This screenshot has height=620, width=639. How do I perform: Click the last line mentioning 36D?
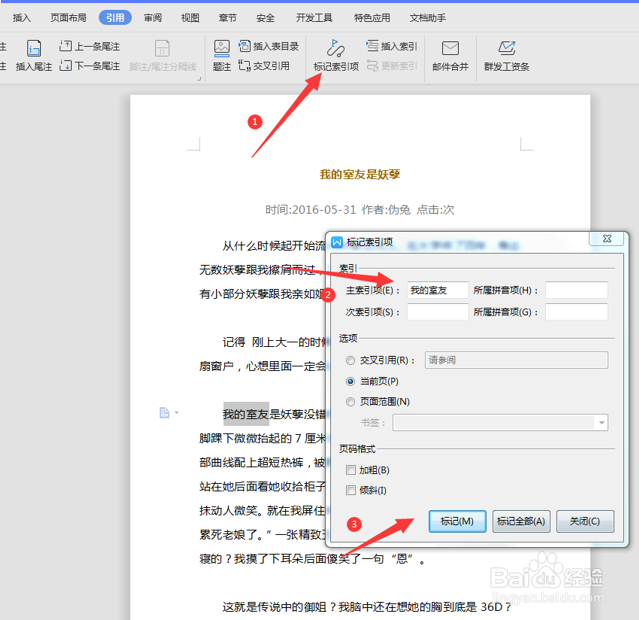(366, 607)
